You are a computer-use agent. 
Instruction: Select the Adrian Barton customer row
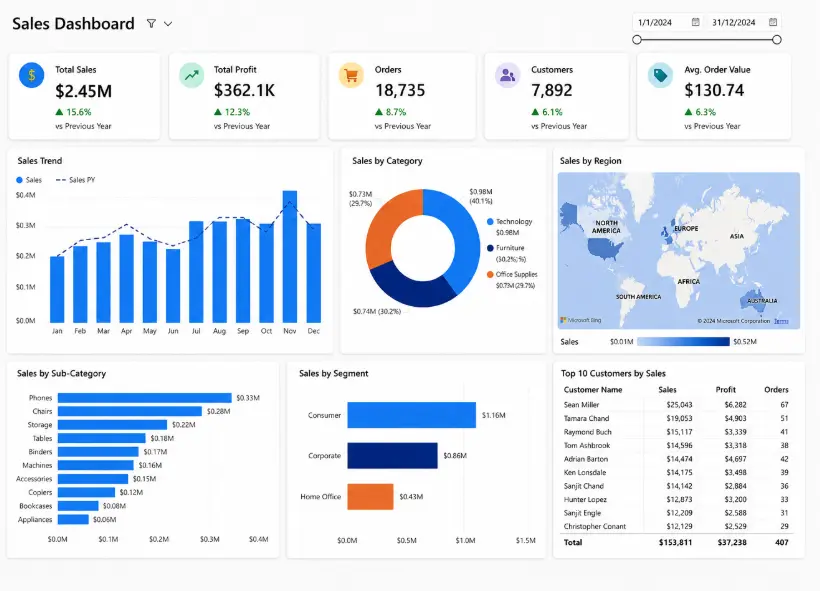click(x=676, y=459)
